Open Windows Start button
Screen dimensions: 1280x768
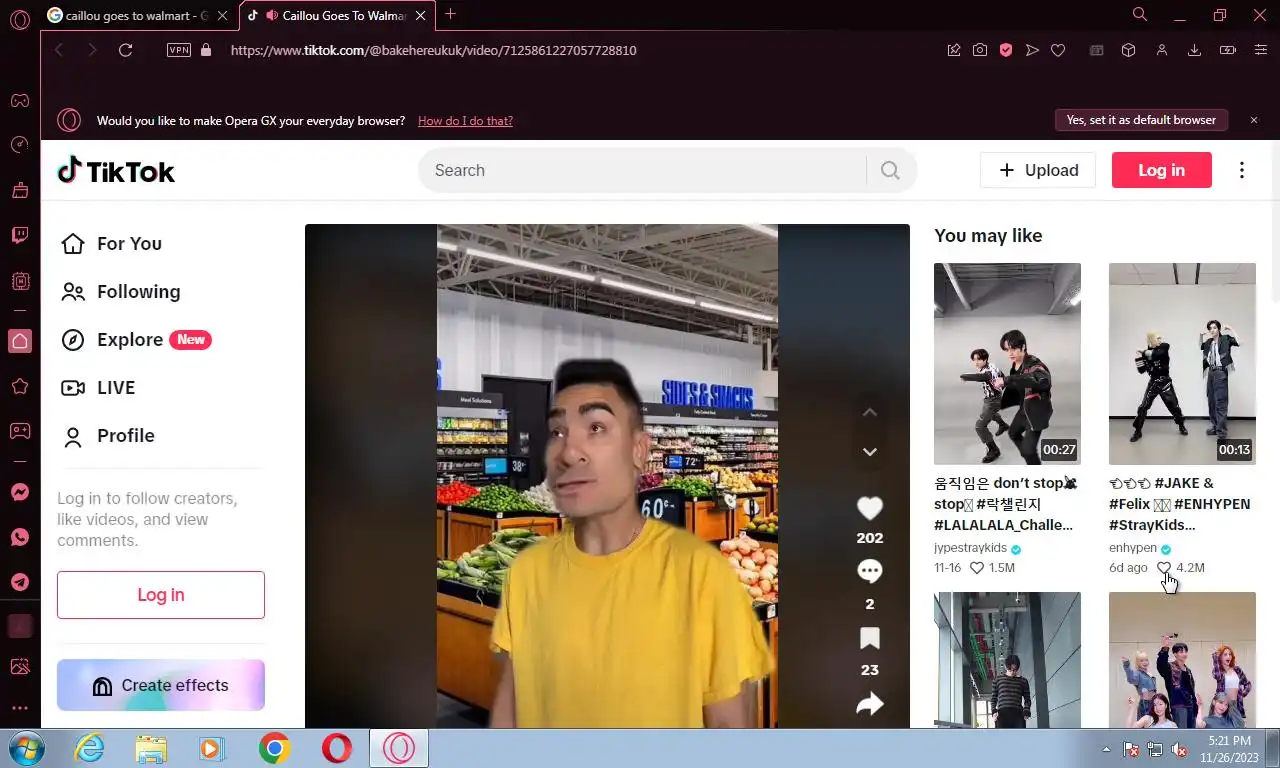[24, 748]
